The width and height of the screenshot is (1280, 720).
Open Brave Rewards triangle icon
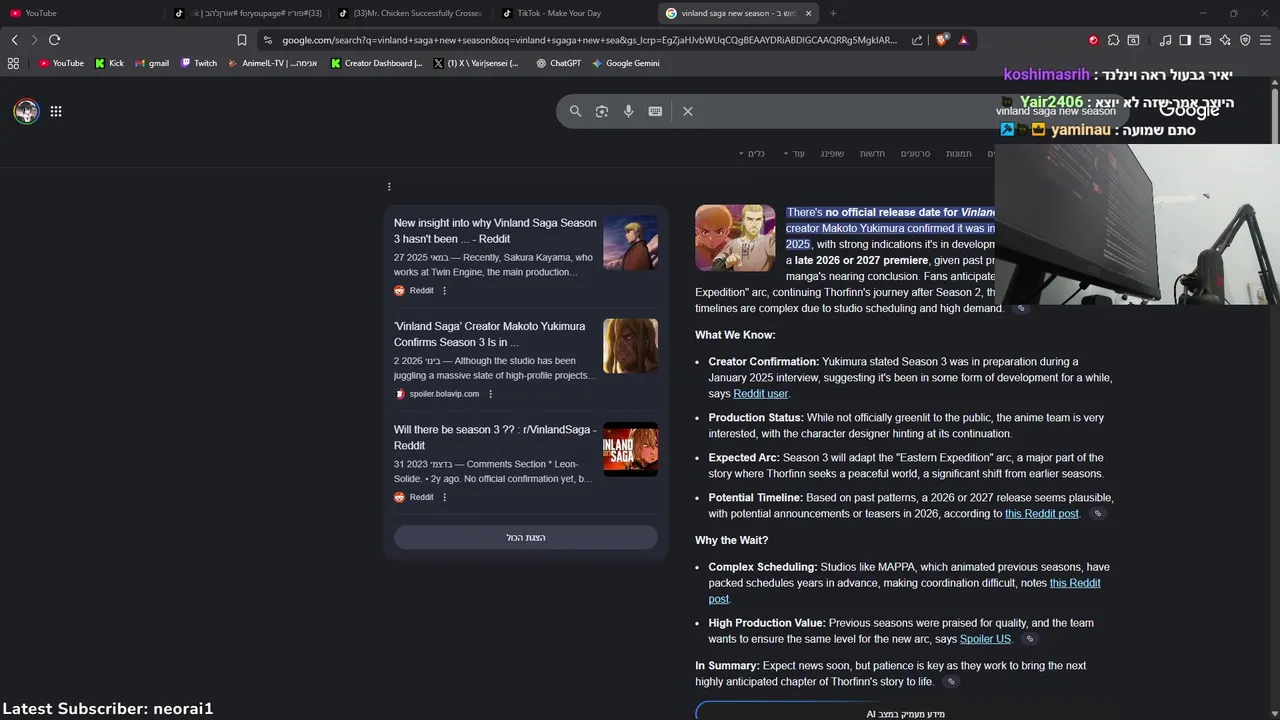[963, 40]
